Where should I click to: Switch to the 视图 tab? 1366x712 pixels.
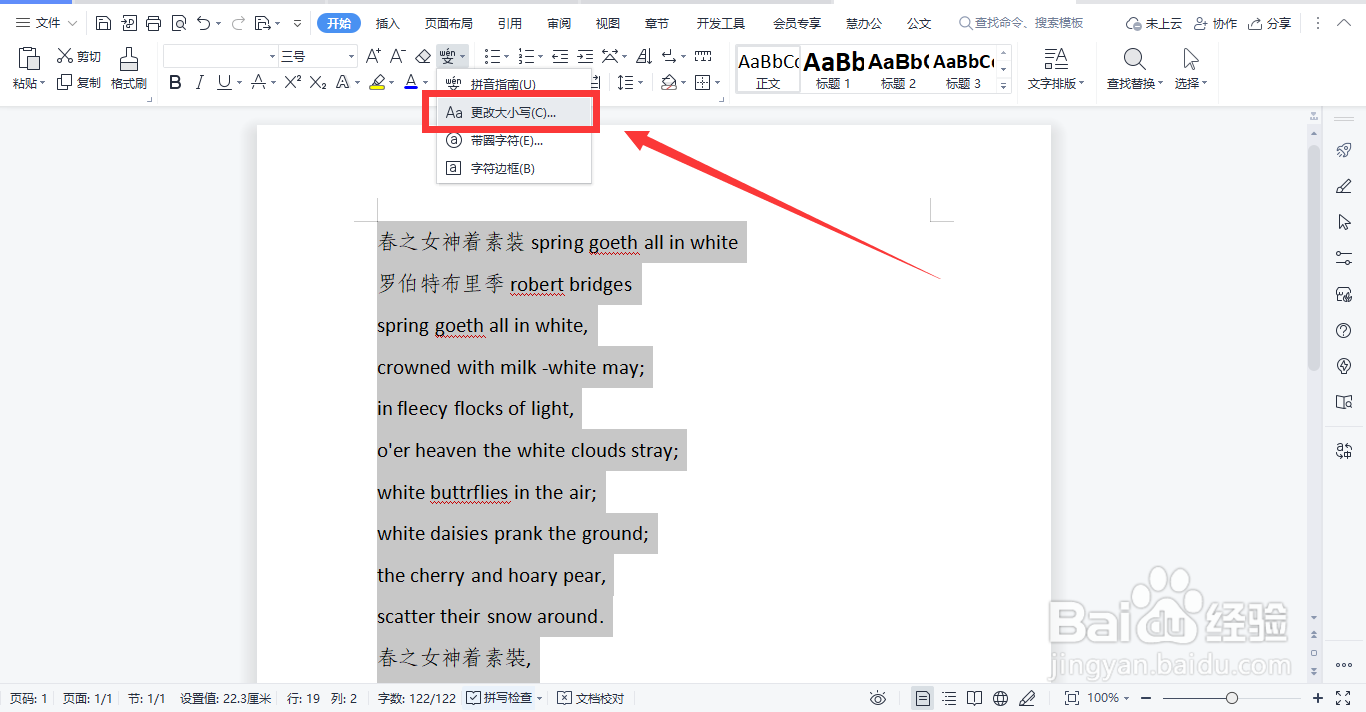[x=607, y=23]
